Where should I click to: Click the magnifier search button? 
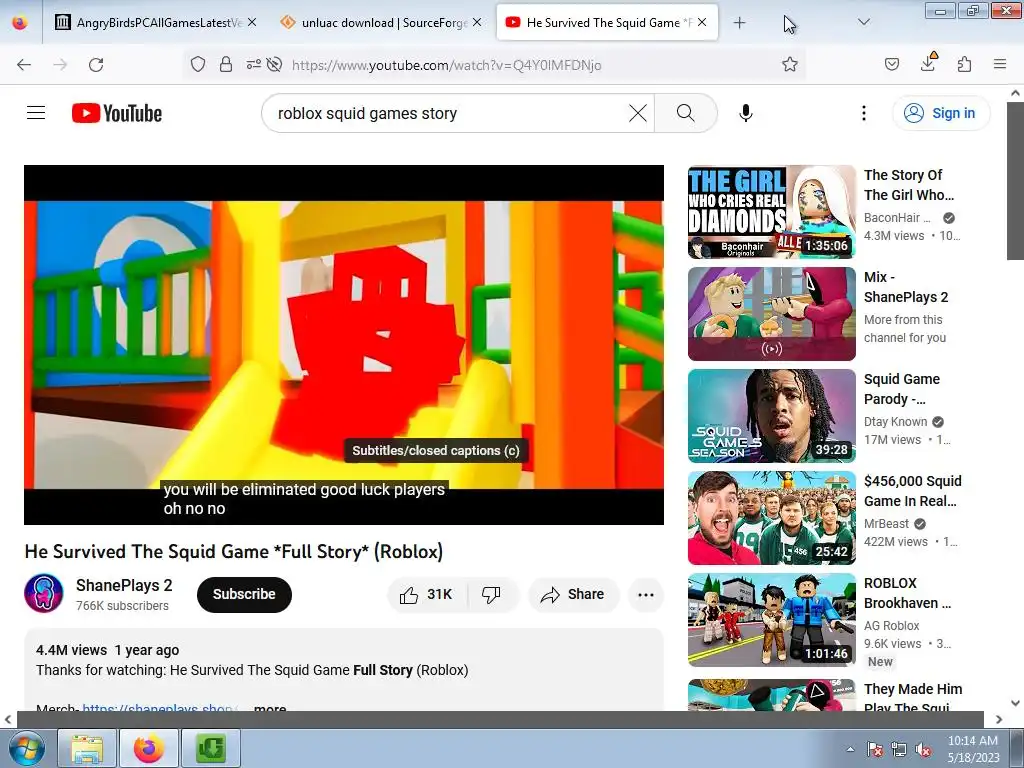[x=685, y=113]
